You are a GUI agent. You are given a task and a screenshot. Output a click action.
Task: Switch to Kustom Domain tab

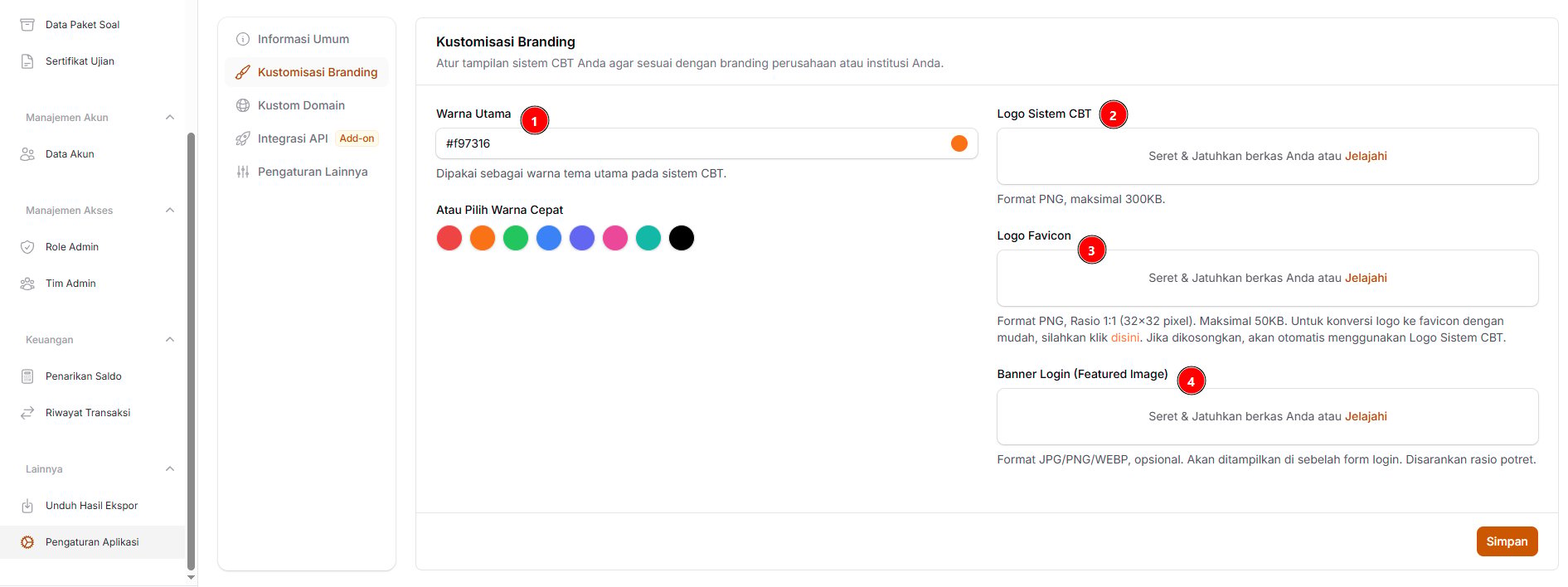[306, 105]
